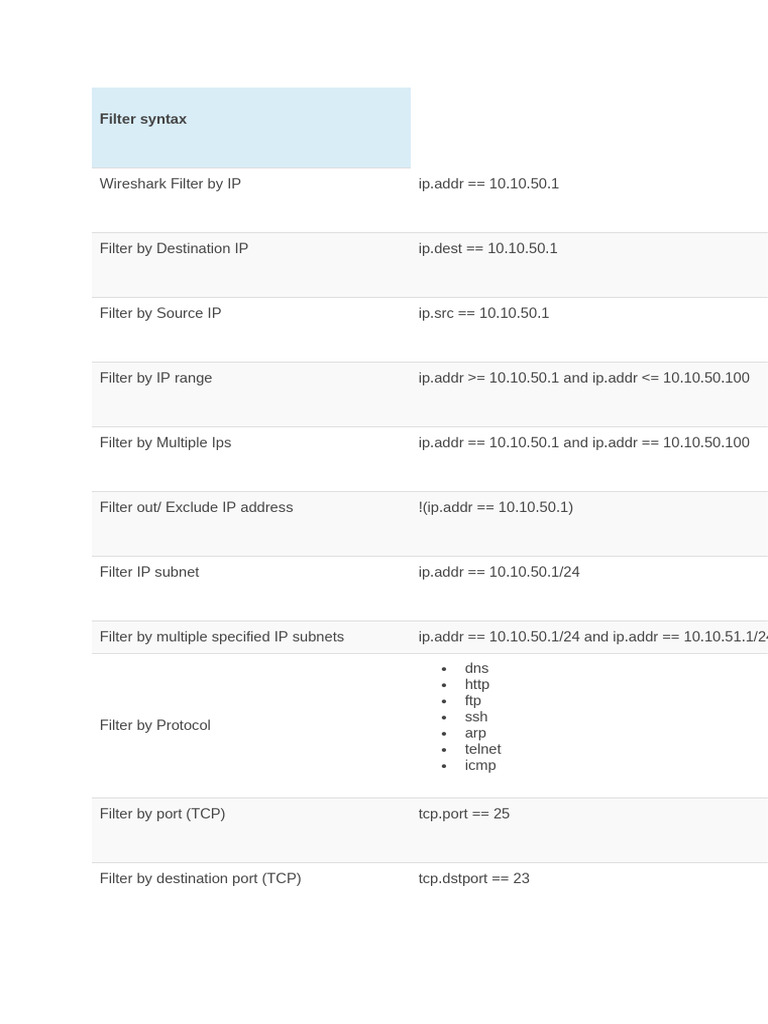Click the Filter out/ Exclude IP address label

click(x=196, y=507)
